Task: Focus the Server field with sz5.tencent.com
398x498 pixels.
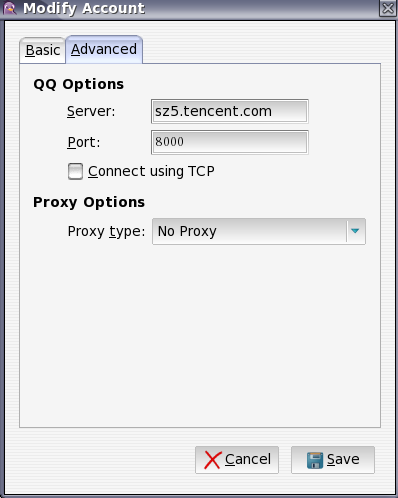Action: pos(230,111)
